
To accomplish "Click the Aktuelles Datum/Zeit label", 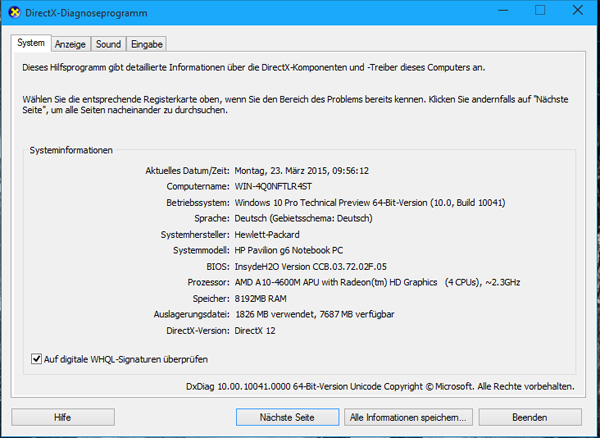I will pyautogui.click(x=187, y=171).
